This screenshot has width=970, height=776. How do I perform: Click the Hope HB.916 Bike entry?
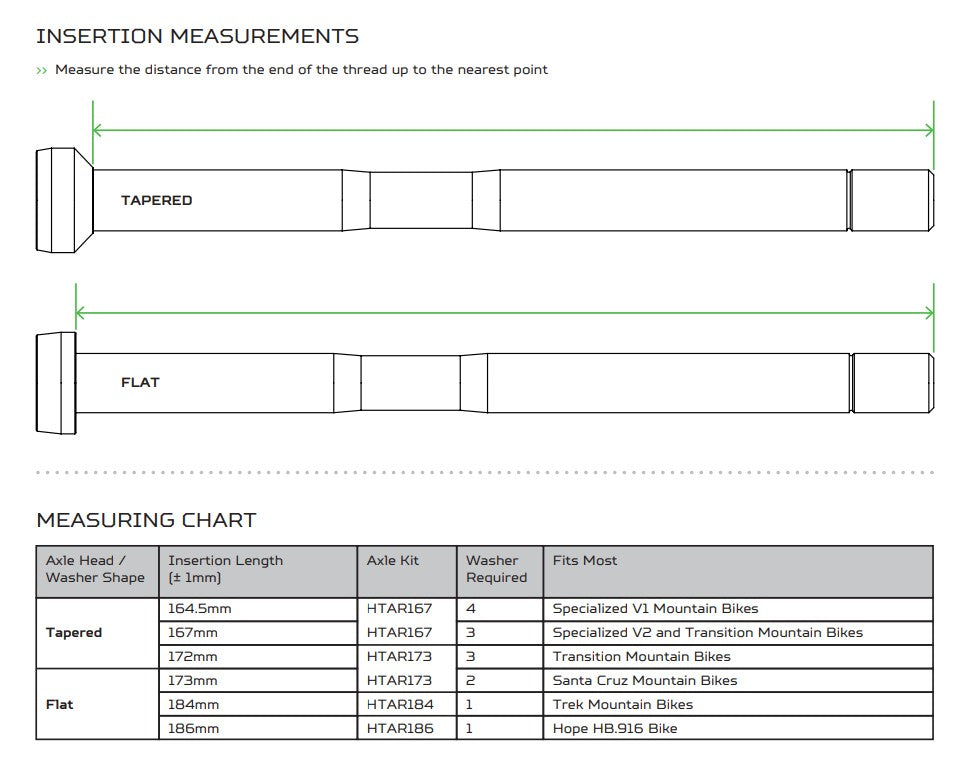[x=615, y=729]
